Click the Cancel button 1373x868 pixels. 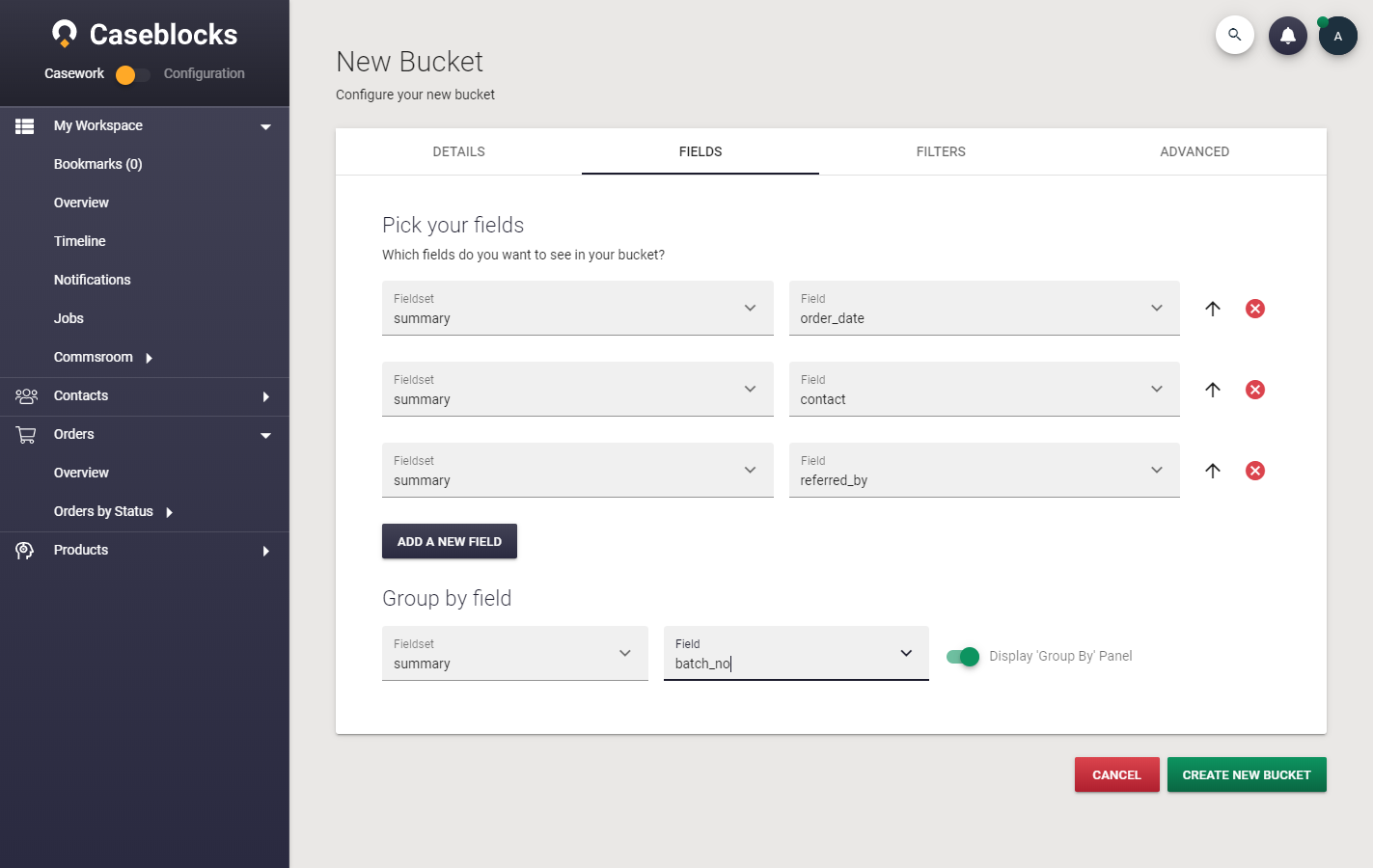1117,774
